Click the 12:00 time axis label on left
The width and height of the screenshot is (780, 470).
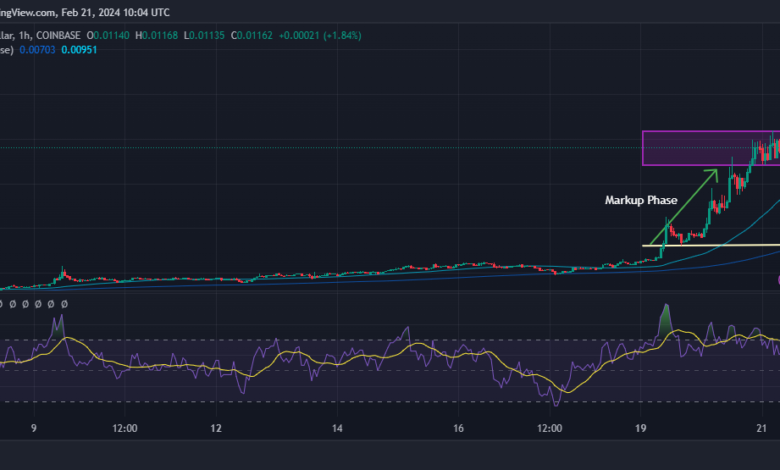coord(125,428)
